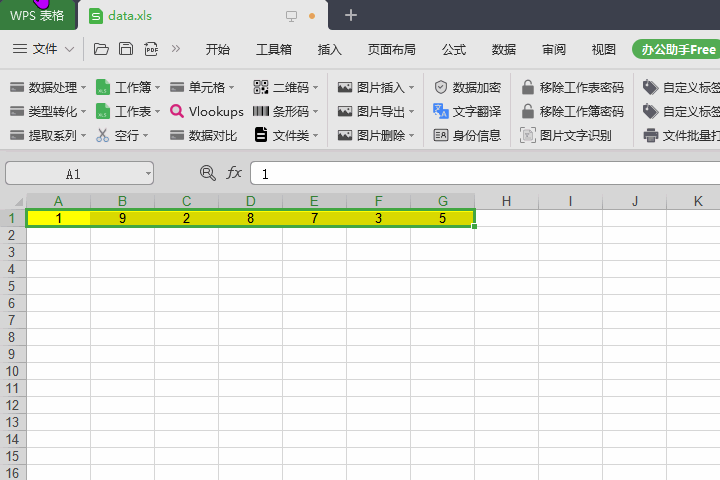Export to PDF icon
720x480 pixels.
(x=151, y=49)
